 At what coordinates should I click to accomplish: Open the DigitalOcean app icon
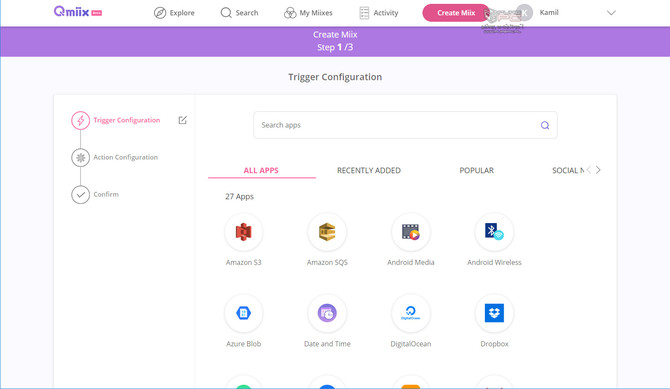411,313
